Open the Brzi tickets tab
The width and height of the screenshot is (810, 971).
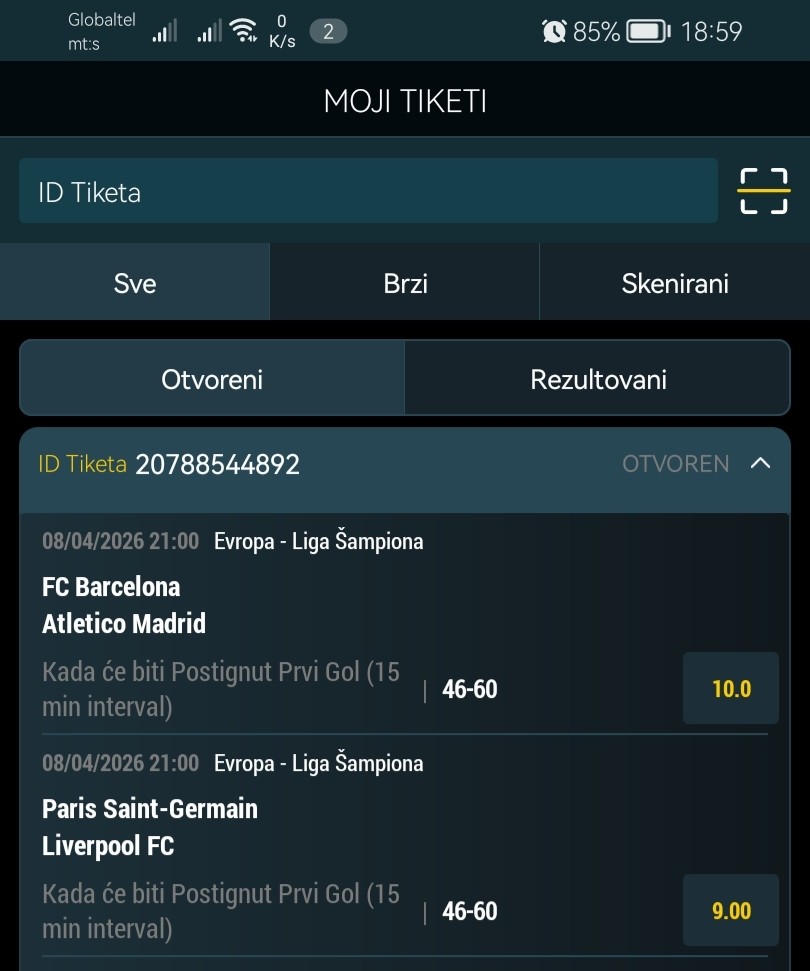click(x=405, y=283)
